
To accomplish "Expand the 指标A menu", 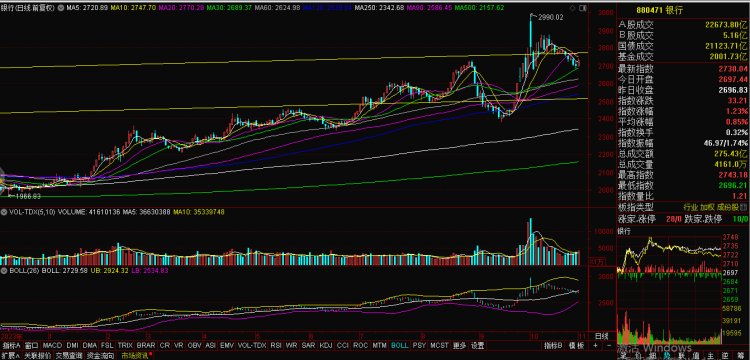I will [x=11, y=345].
